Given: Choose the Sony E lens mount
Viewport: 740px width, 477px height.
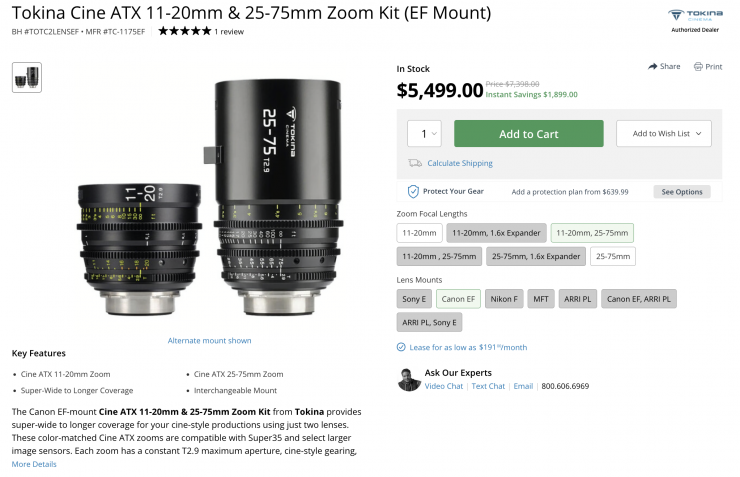Looking at the screenshot, I should [416, 298].
